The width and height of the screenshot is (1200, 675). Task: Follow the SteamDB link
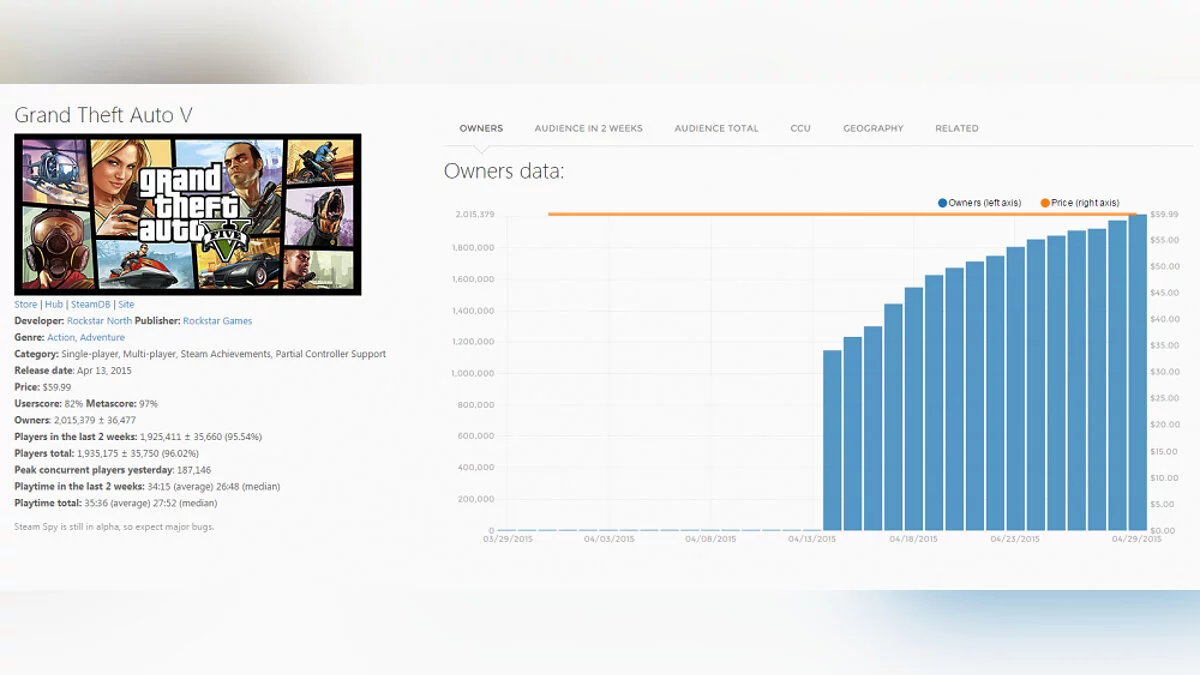pyautogui.click(x=90, y=304)
